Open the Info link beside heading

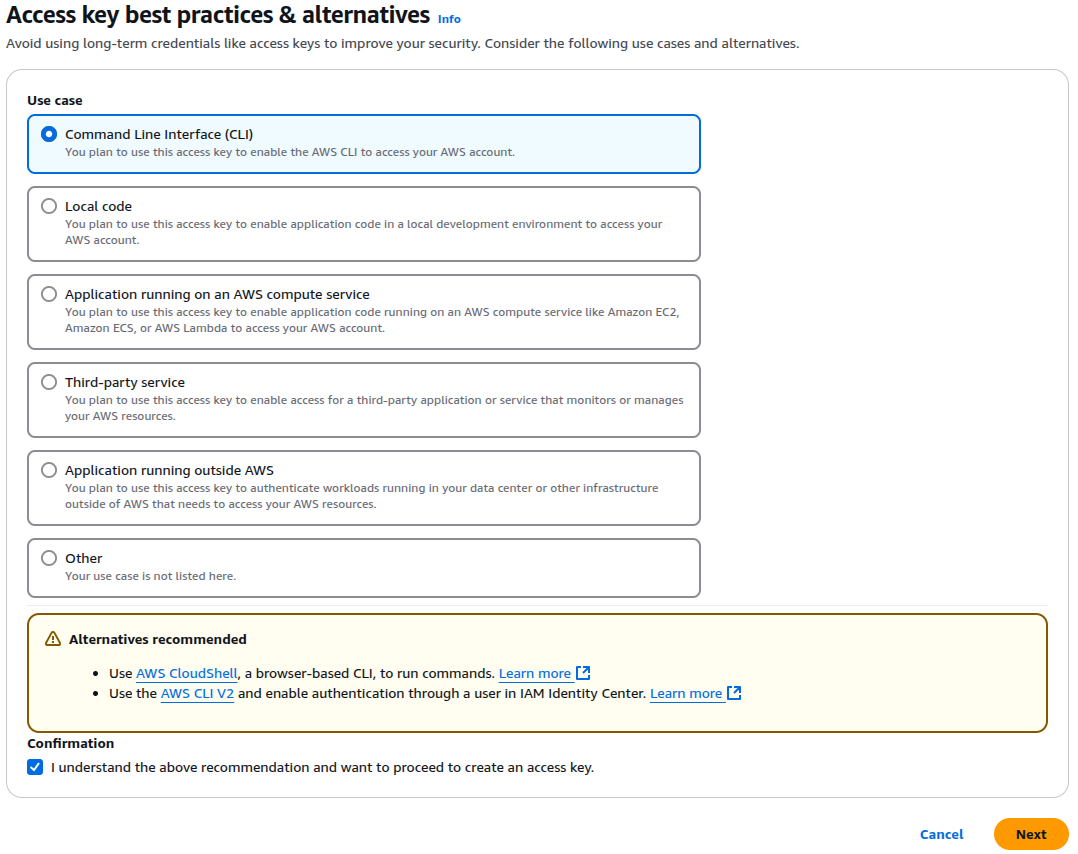point(449,19)
